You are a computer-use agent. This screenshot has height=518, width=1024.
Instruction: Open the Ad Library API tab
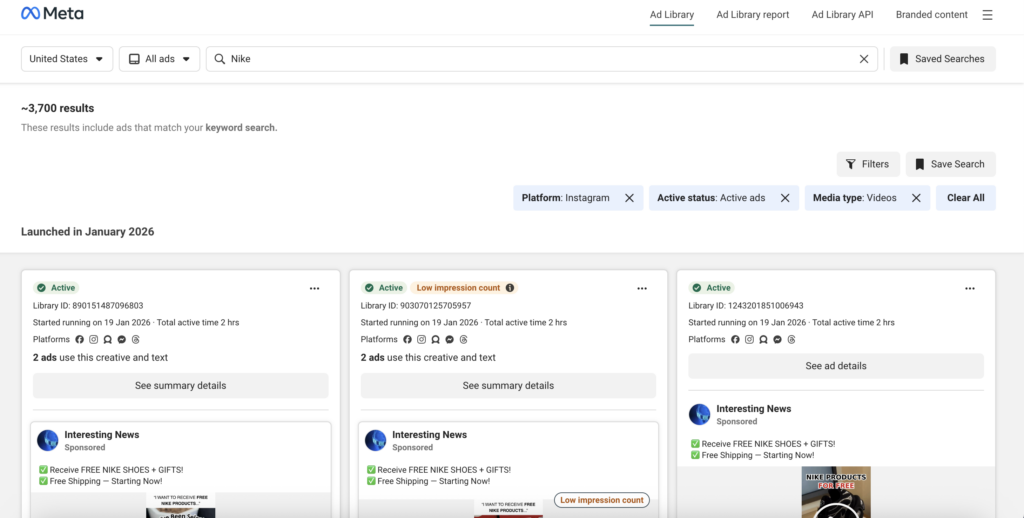point(842,15)
